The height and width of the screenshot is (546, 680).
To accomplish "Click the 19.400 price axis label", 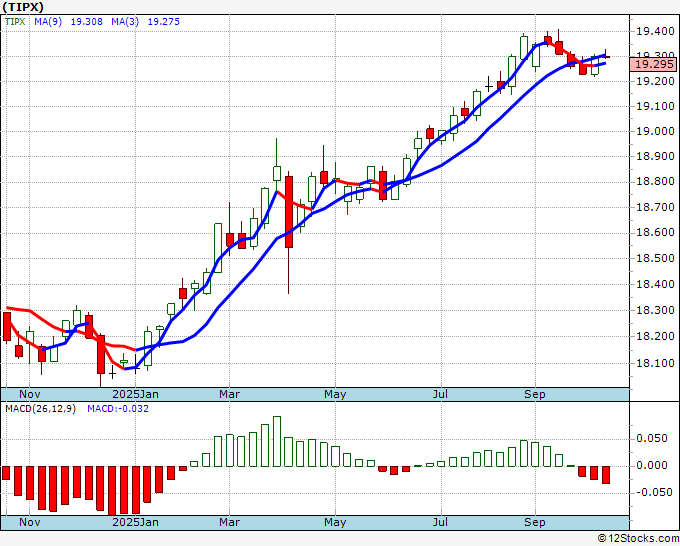I will [655, 31].
